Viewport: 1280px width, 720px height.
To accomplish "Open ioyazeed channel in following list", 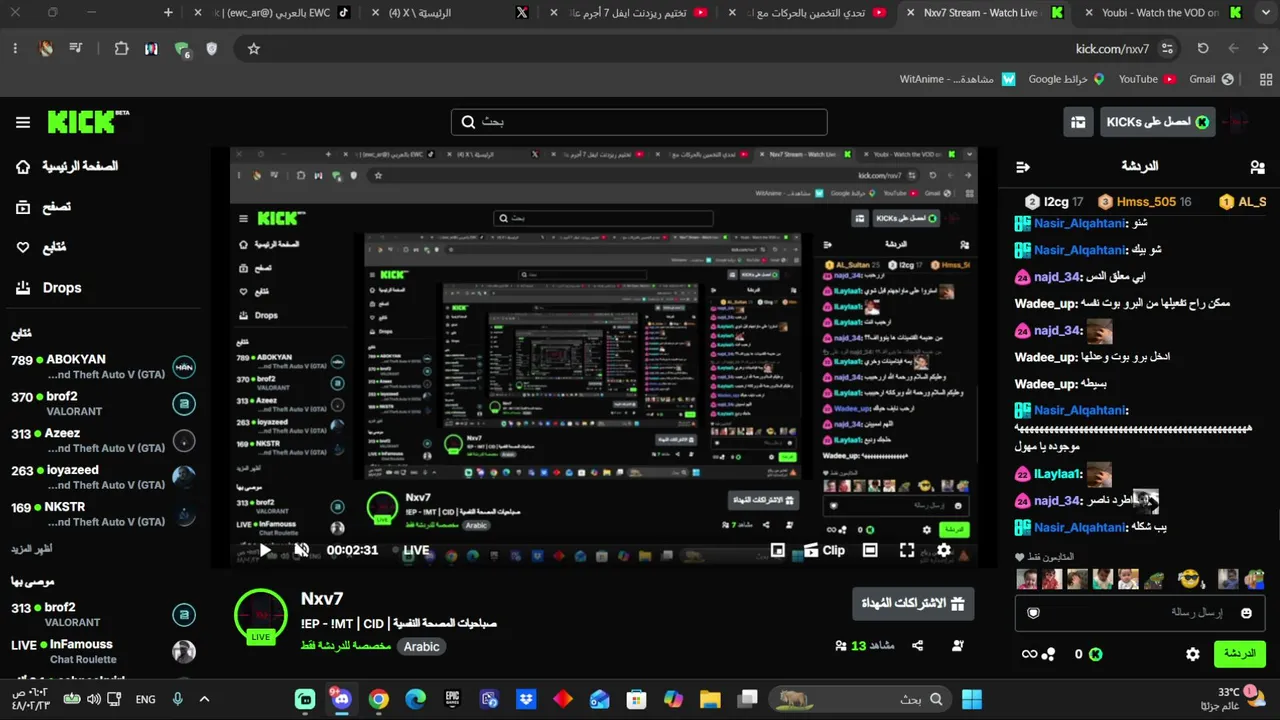I will (x=103, y=478).
